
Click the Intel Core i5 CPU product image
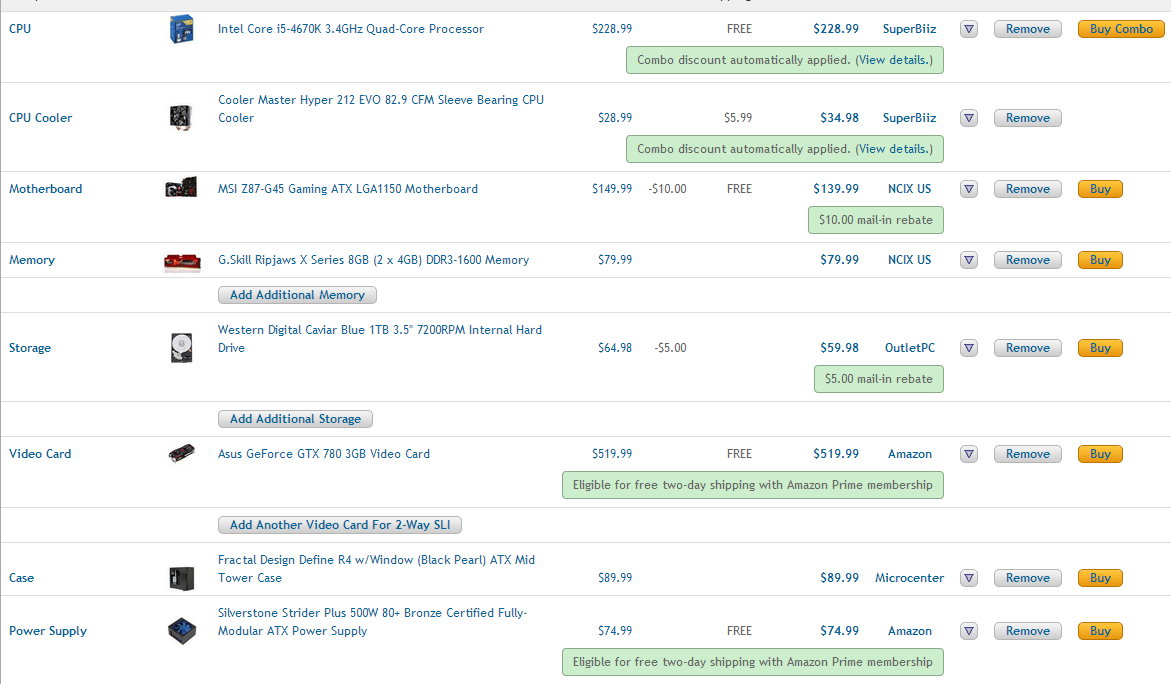click(x=181, y=29)
